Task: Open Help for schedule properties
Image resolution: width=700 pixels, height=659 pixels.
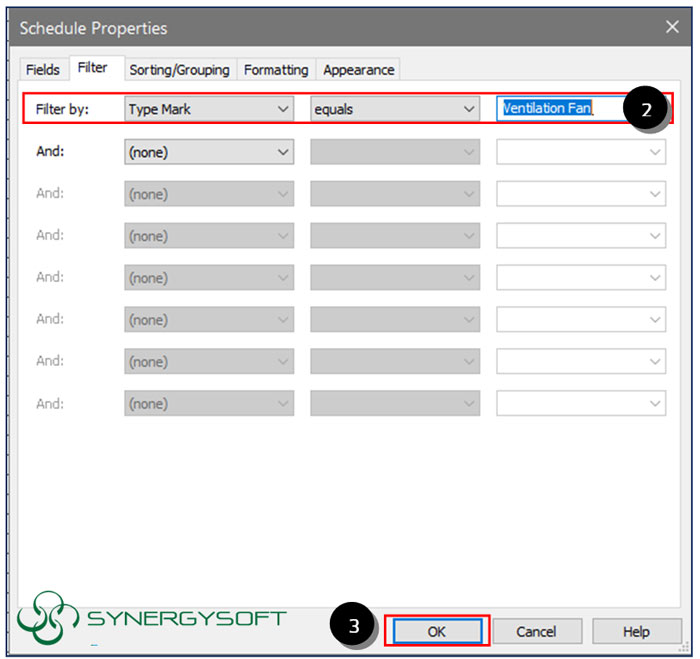Action: [636, 631]
